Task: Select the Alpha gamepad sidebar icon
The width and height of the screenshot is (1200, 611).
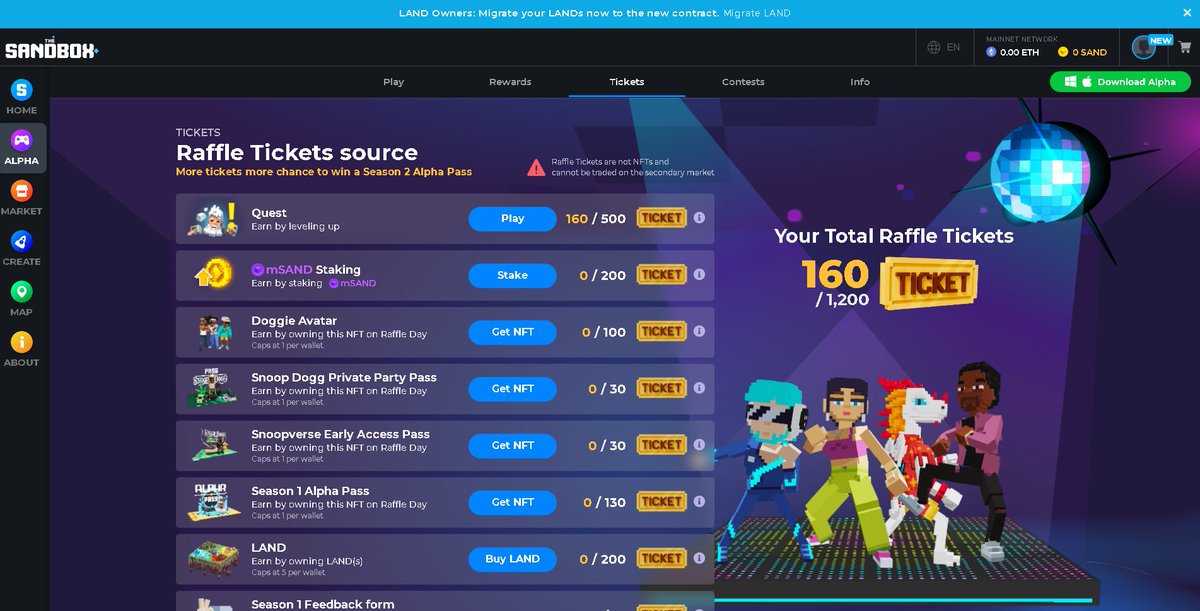Action: 21,140
